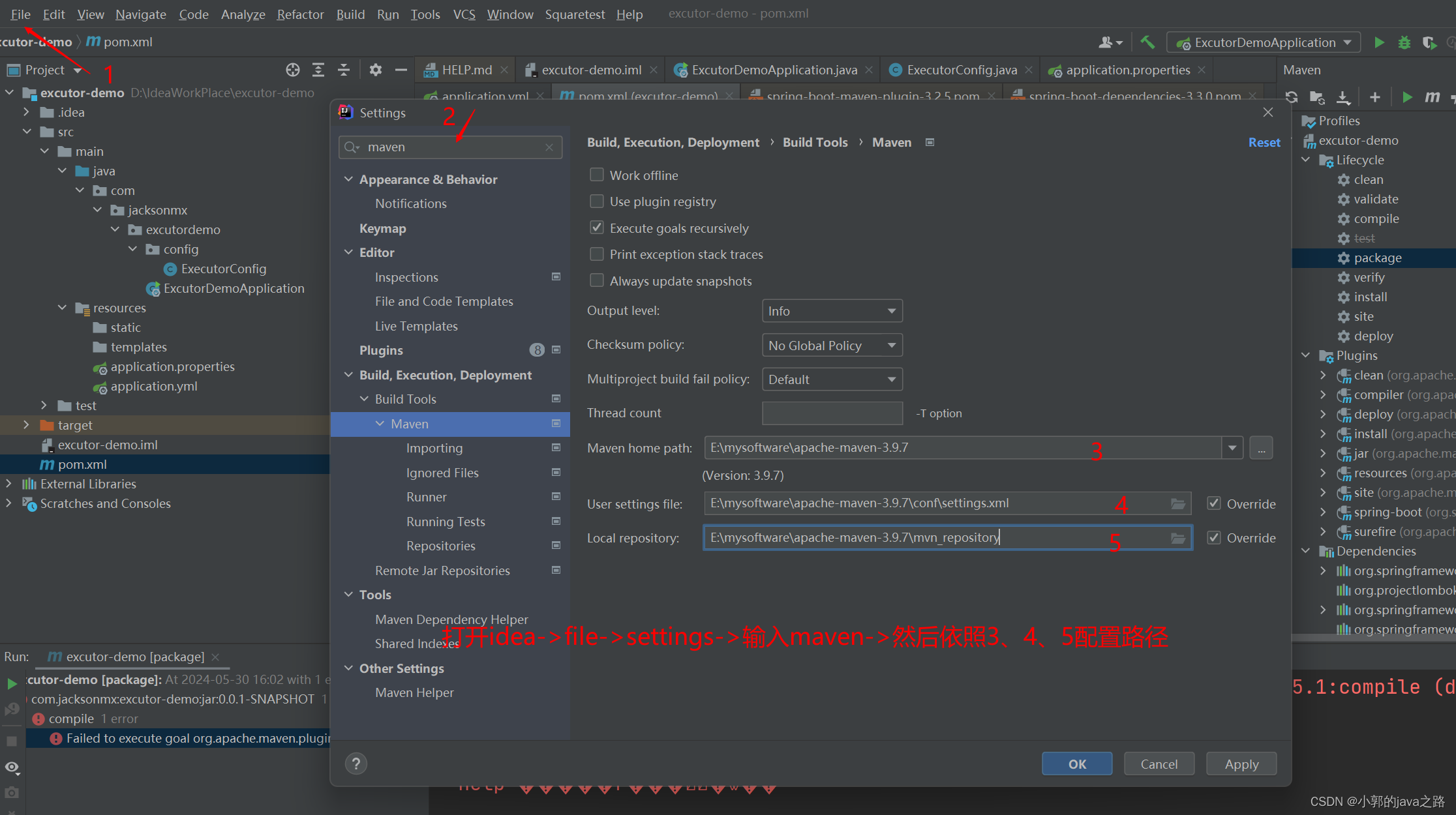Click the Build hammer icon
The height and width of the screenshot is (815, 1456).
(x=1147, y=42)
